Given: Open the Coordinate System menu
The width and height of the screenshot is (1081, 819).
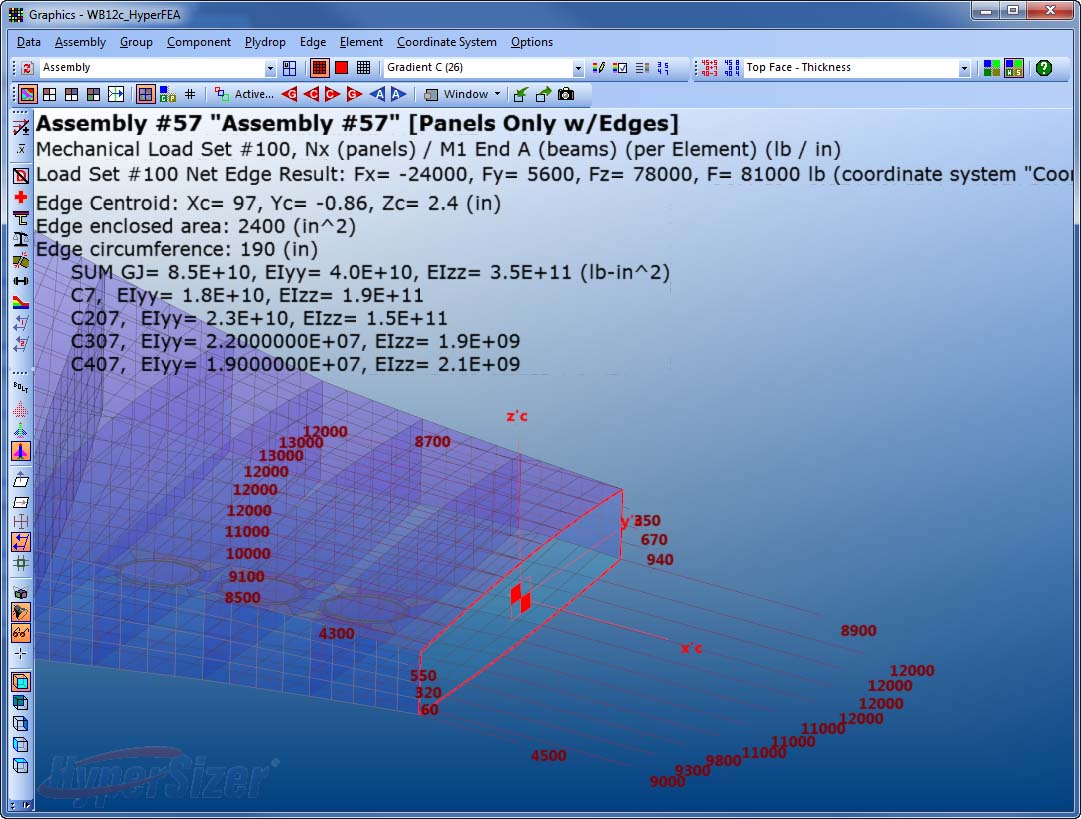Looking at the screenshot, I should coord(446,42).
